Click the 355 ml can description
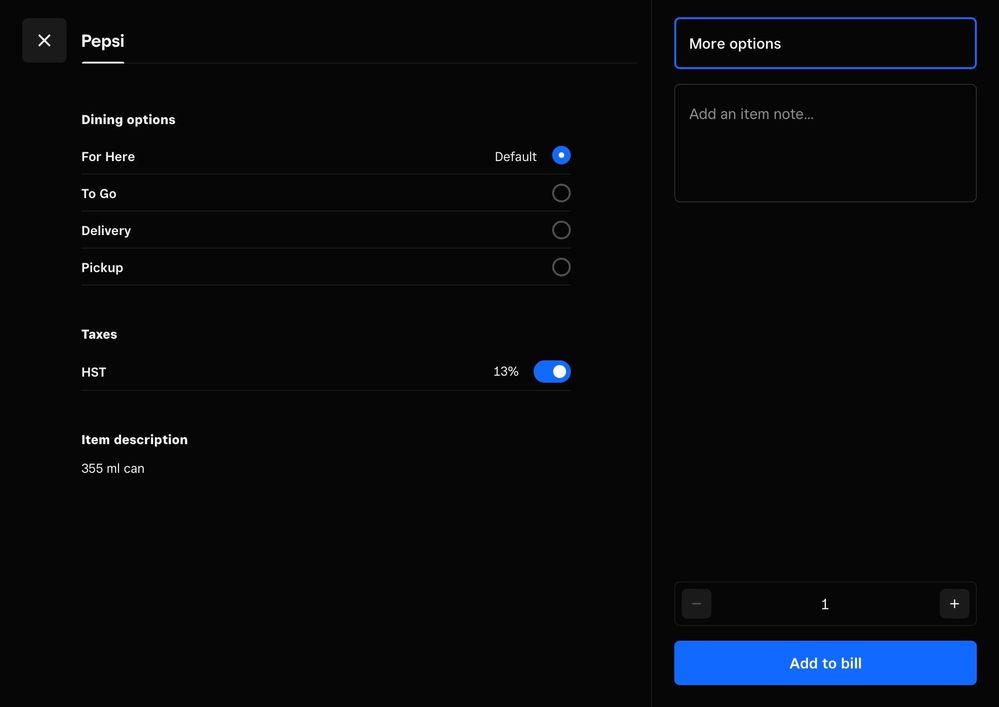Image resolution: width=999 pixels, height=707 pixels. (x=113, y=468)
